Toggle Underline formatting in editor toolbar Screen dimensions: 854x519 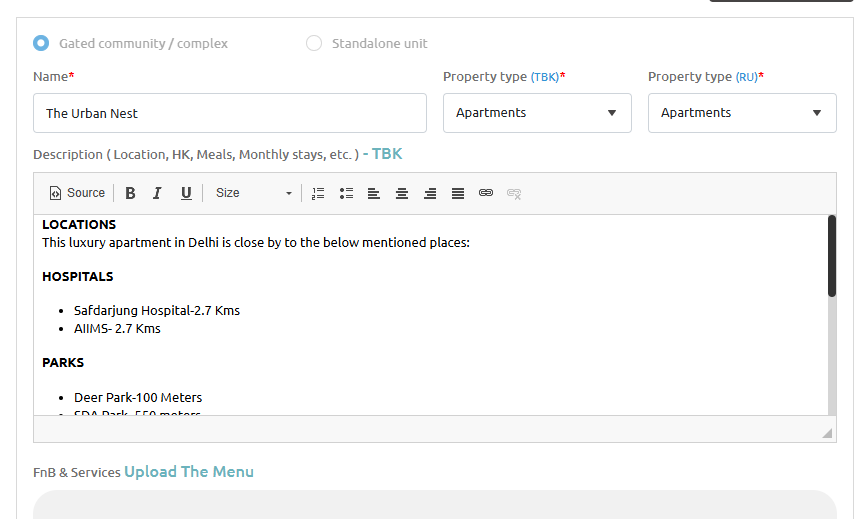[x=186, y=193]
